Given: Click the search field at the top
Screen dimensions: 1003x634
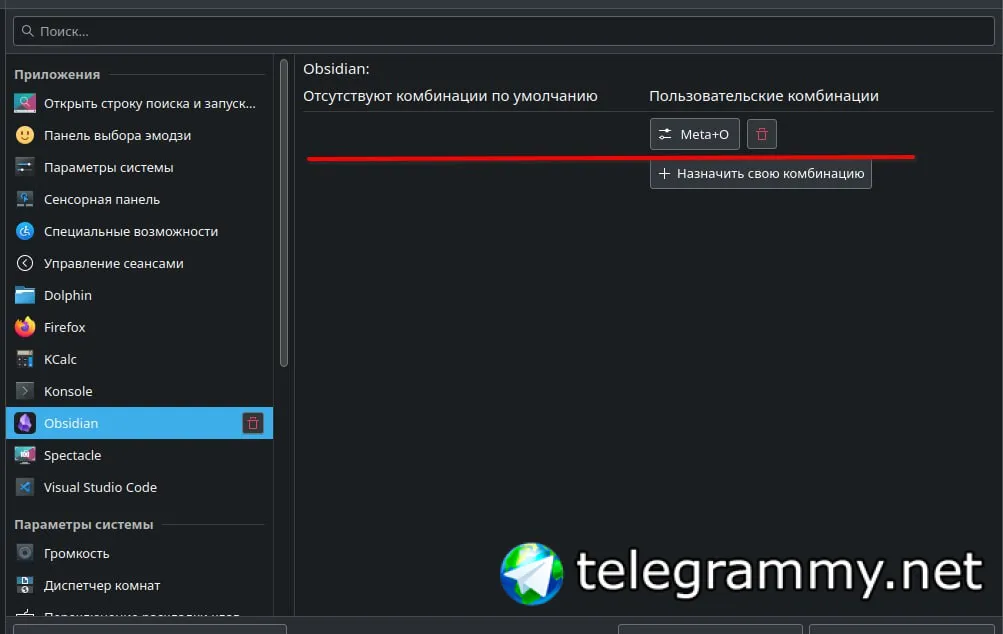Looking at the screenshot, I should [503, 31].
